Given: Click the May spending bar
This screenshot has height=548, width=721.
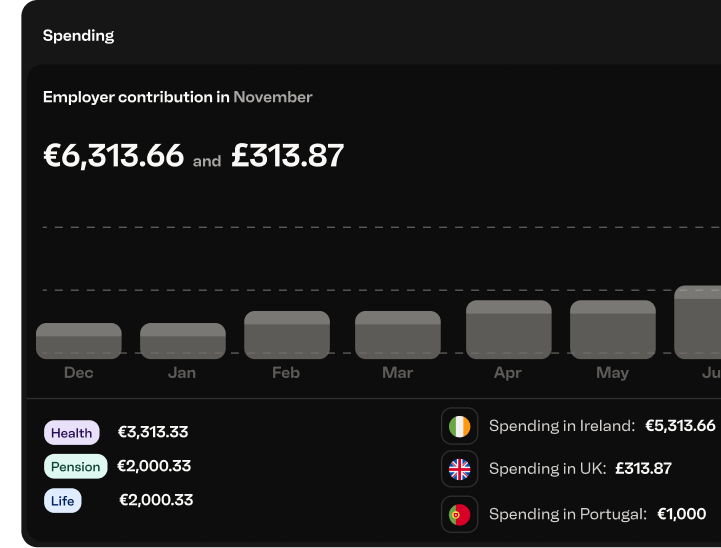Looking at the screenshot, I should [x=612, y=329].
